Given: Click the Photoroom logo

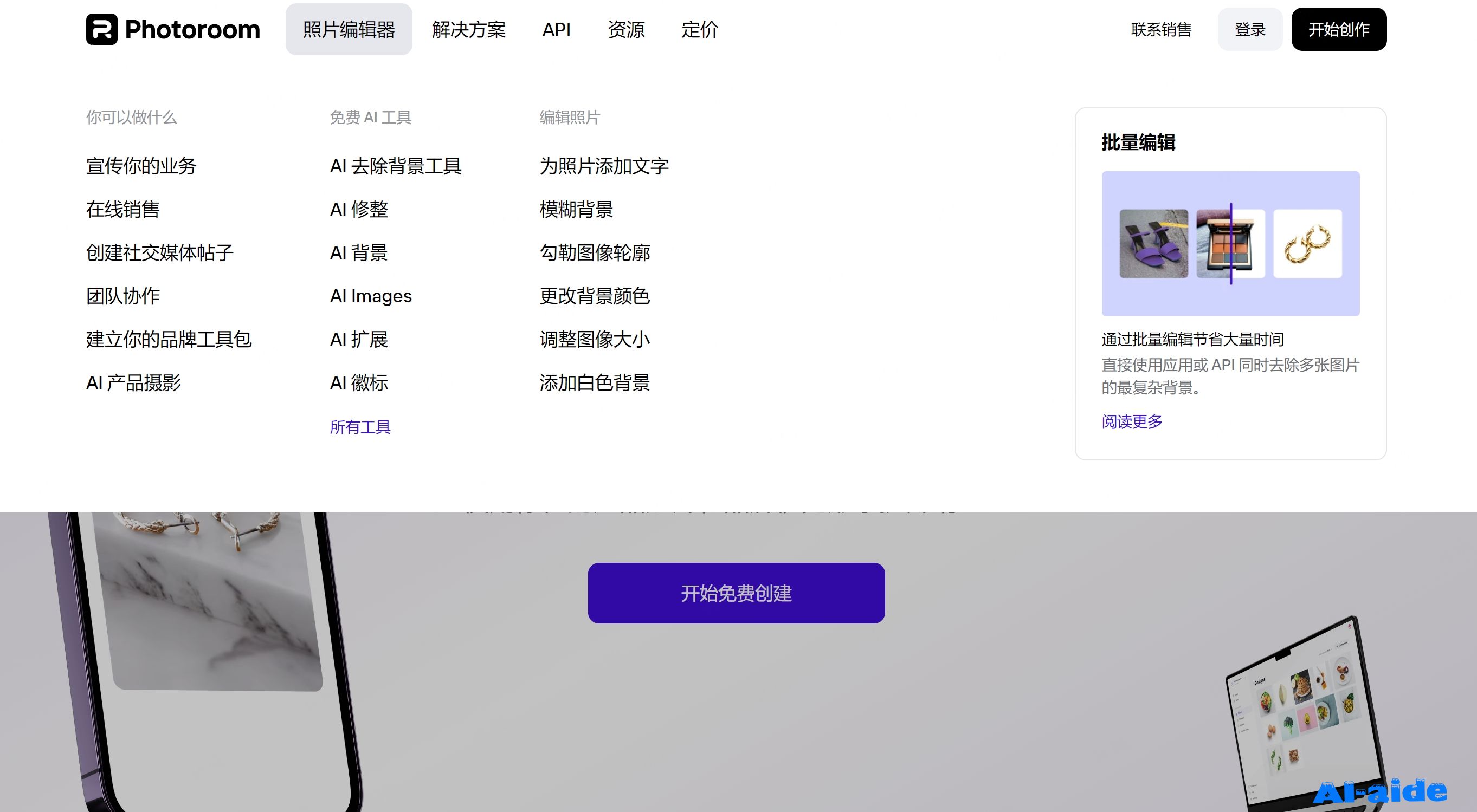Looking at the screenshot, I should [172, 29].
